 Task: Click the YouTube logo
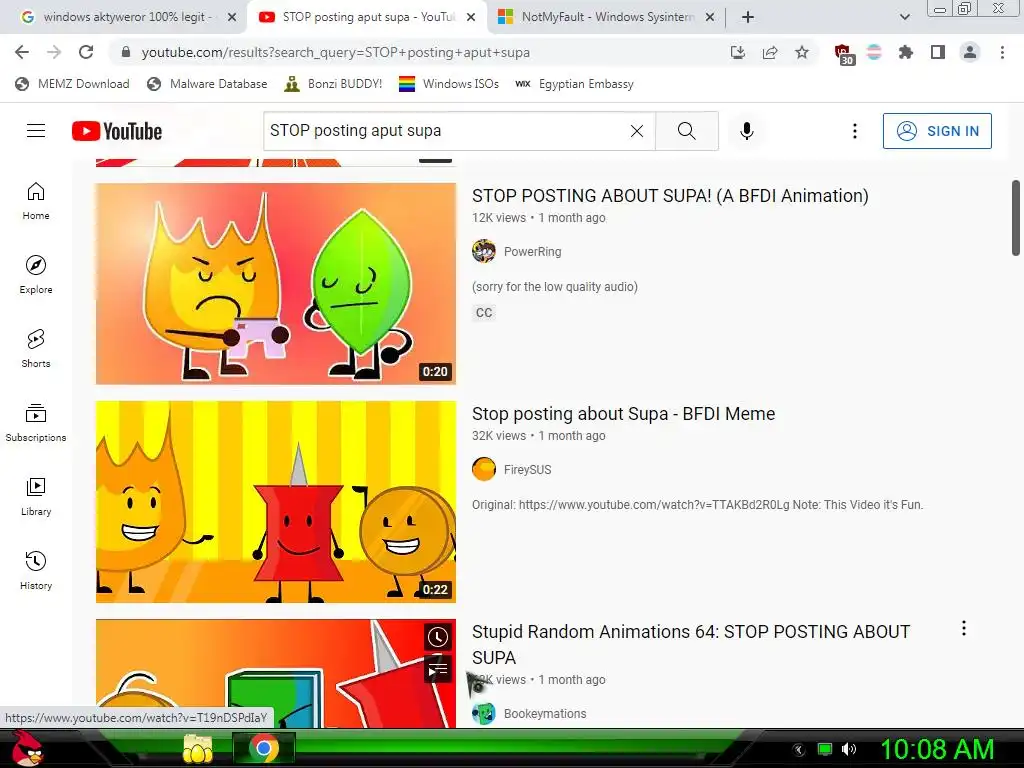coord(117,131)
